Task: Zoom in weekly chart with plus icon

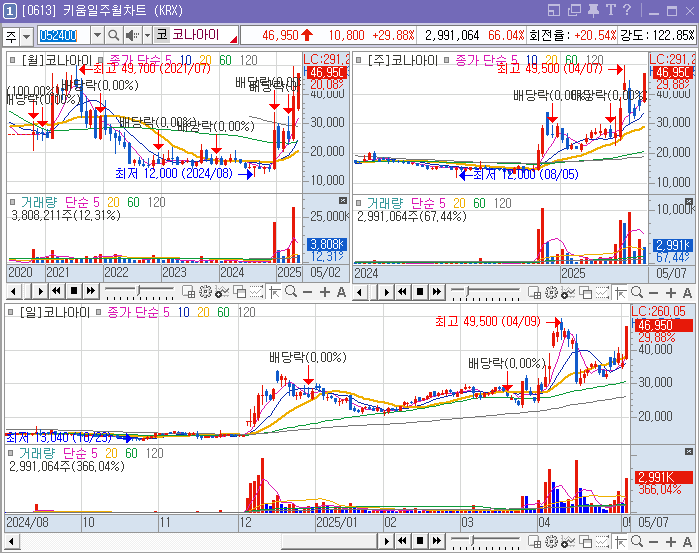Action: [671, 293]
